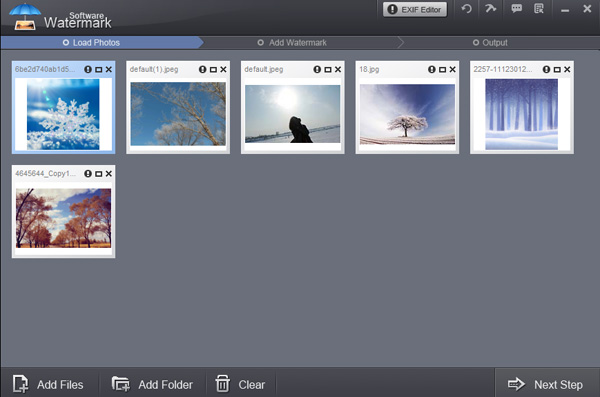The image size is (600, 397).
Task: Preview default(1).jpeg full size
Action: click(x=213, y=70)
